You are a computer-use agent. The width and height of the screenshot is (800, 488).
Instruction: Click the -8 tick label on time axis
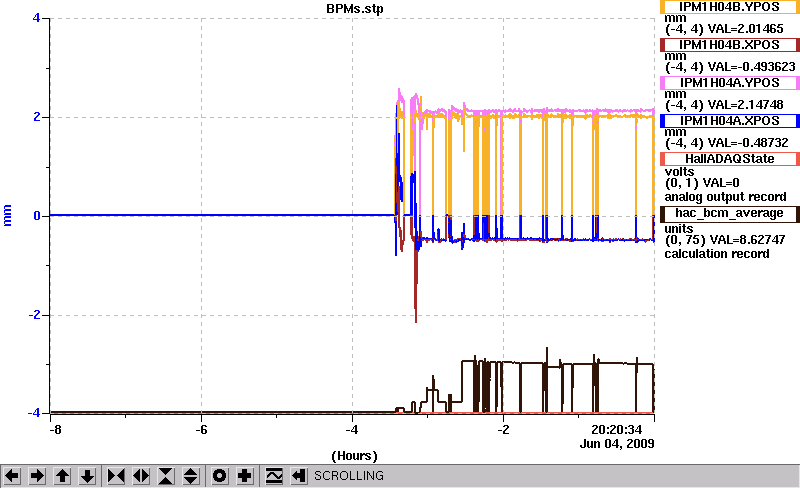tap(55, 430)
